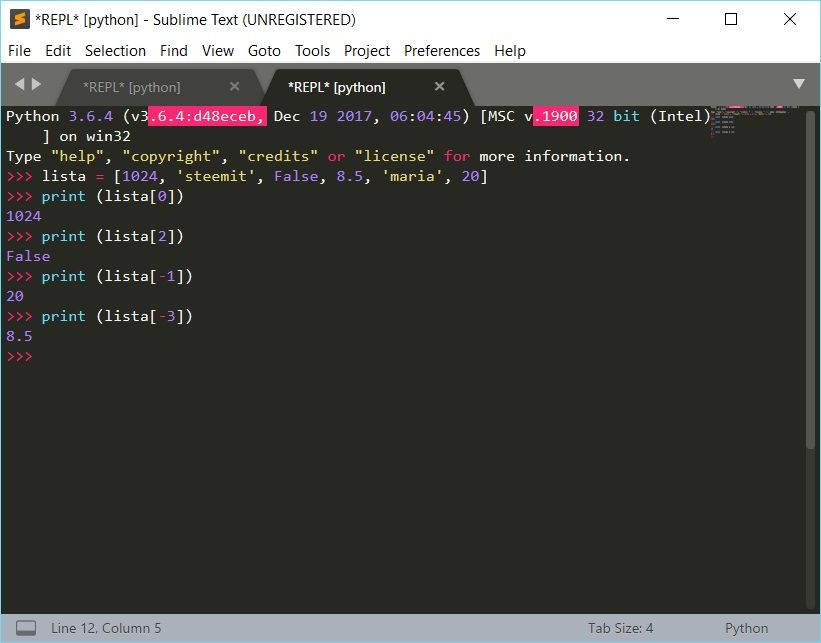The height and width of the screenshot is (643, 821).
Task: Open the Goto menu
Action: click(264, 51)
